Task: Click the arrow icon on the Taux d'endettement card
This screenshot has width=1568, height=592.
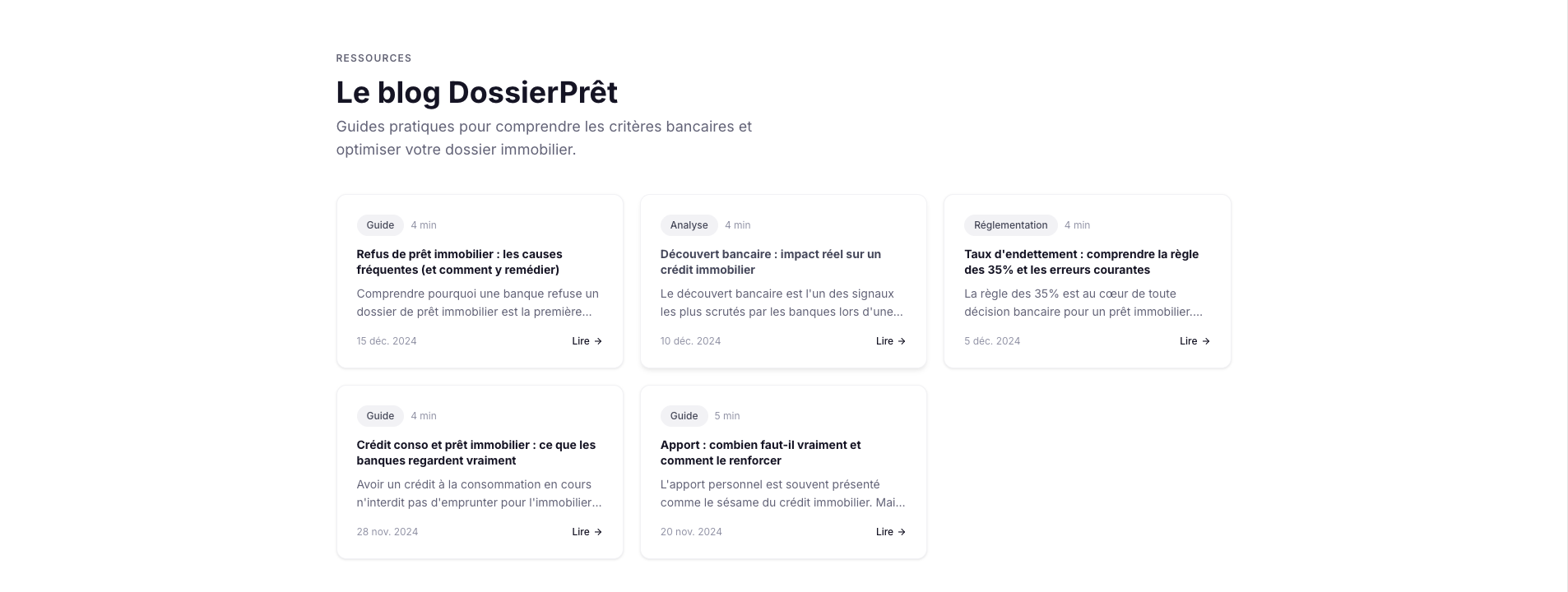Action: (x=1206, y=340)
